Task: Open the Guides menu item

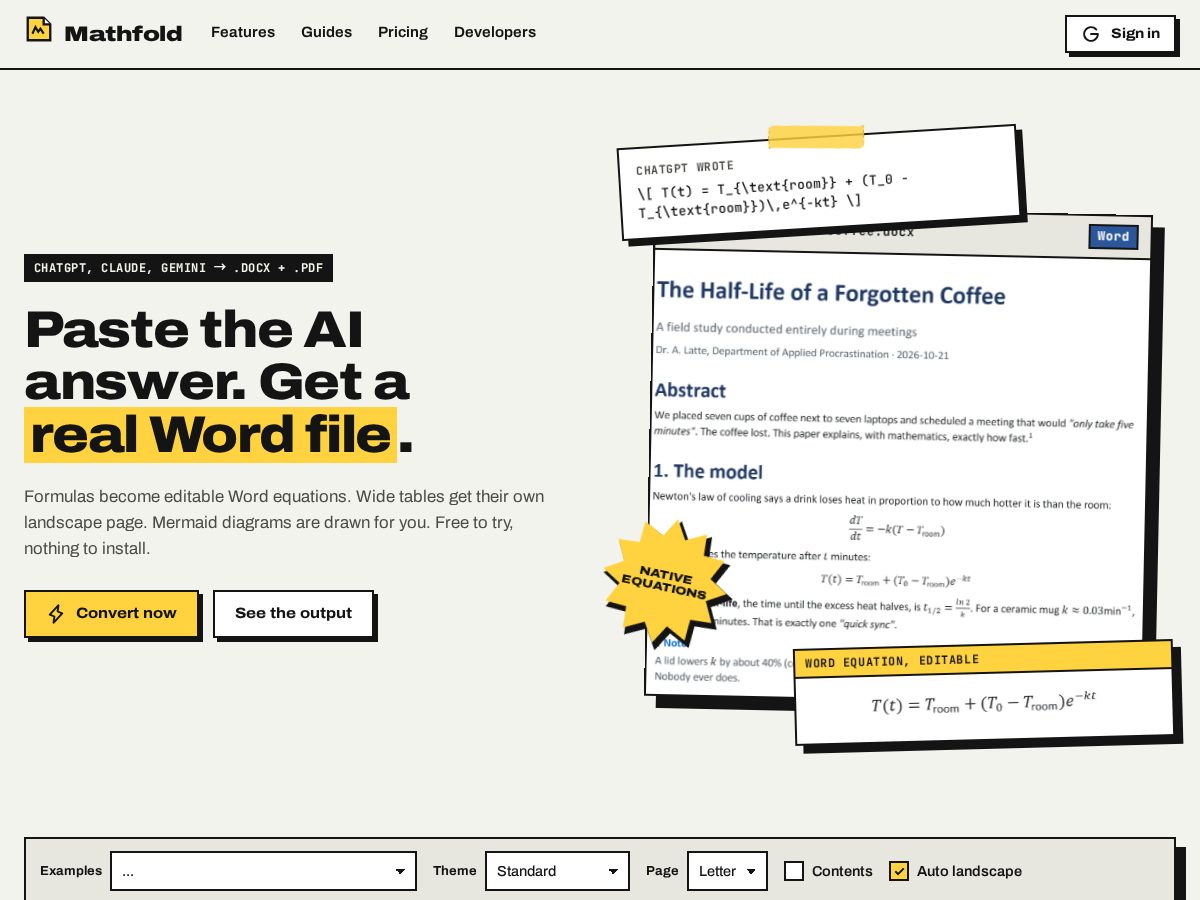Action: point(327,32)
